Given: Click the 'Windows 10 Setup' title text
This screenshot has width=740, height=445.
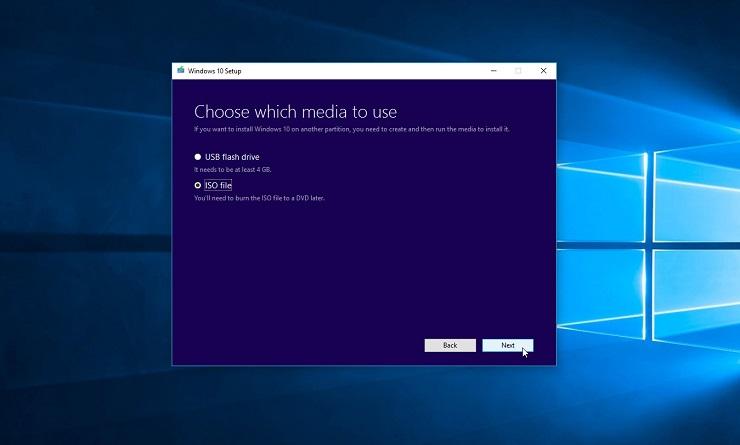Looking at the screenshot, I should (214, 71).
